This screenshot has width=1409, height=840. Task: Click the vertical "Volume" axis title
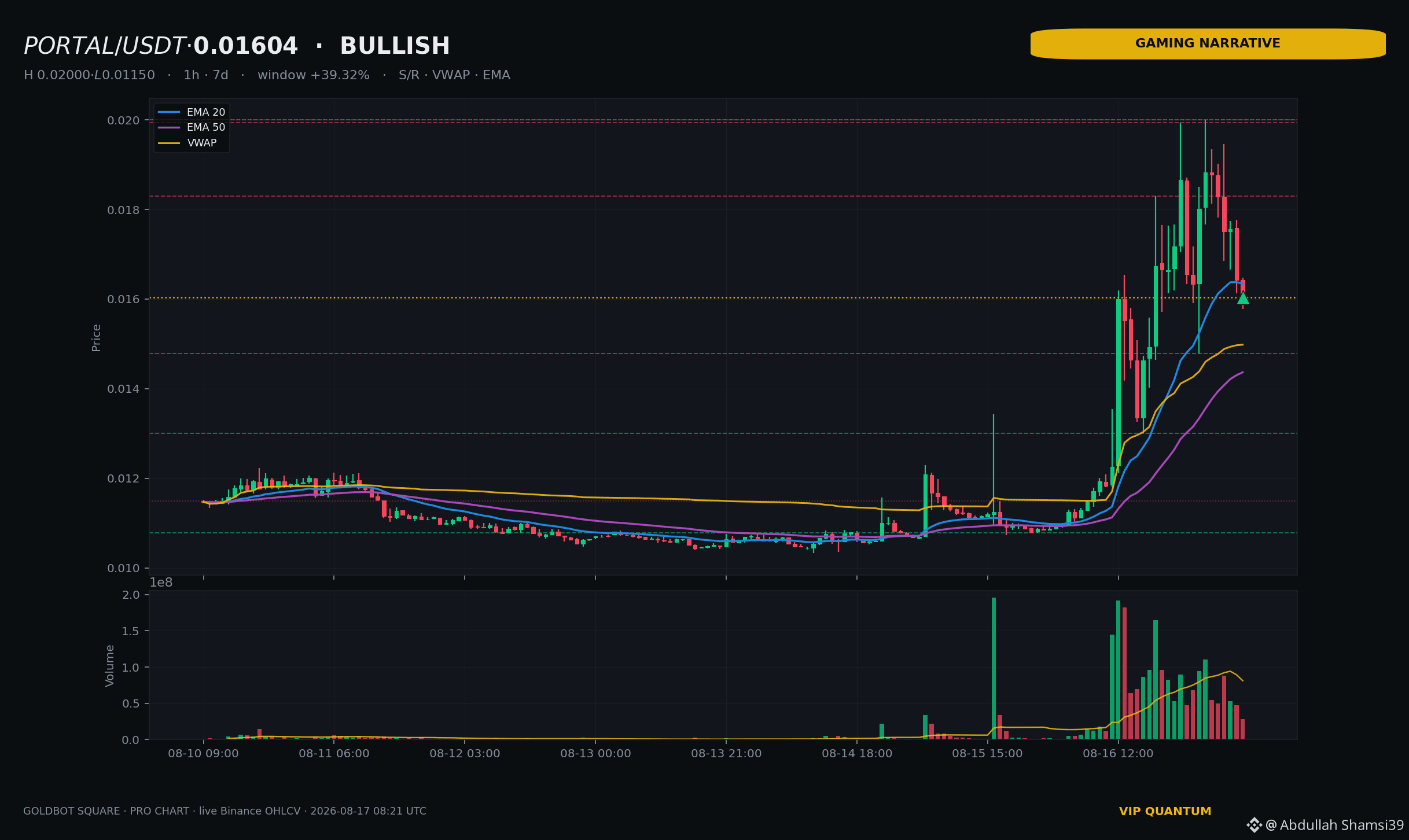click(x=110, y=665)
